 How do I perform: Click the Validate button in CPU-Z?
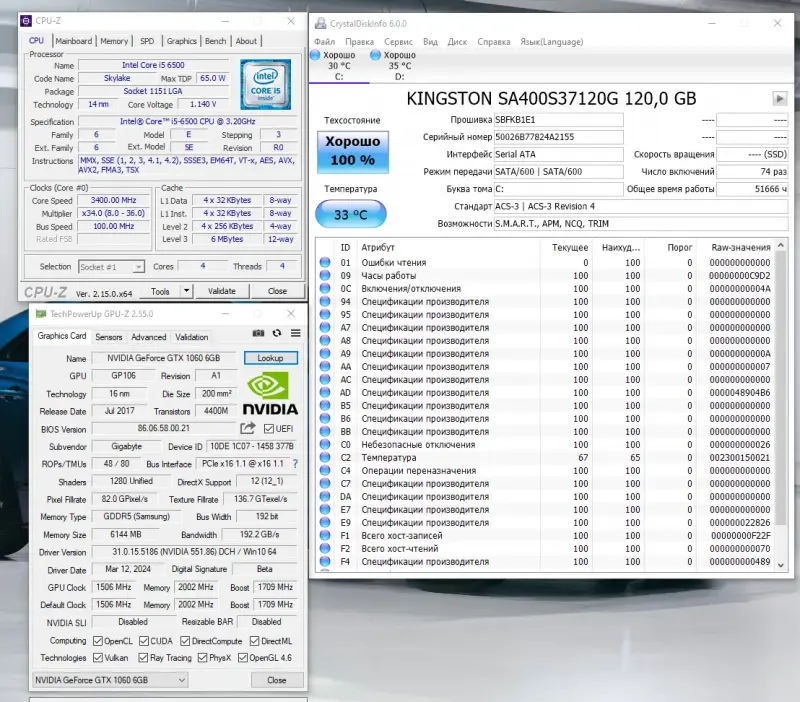tap(221, 291)
